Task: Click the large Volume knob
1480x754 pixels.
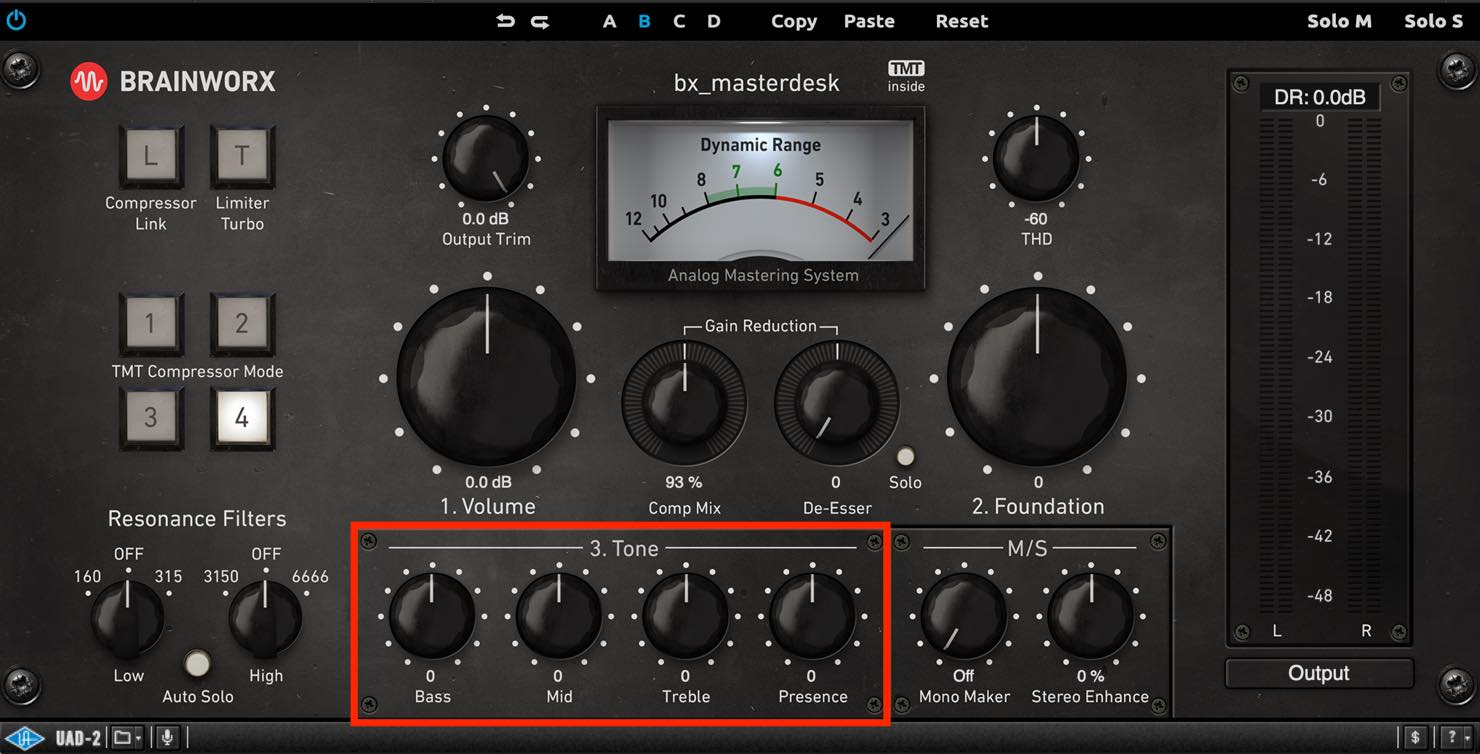Action: pyautogui.click(x=487, y=377)
